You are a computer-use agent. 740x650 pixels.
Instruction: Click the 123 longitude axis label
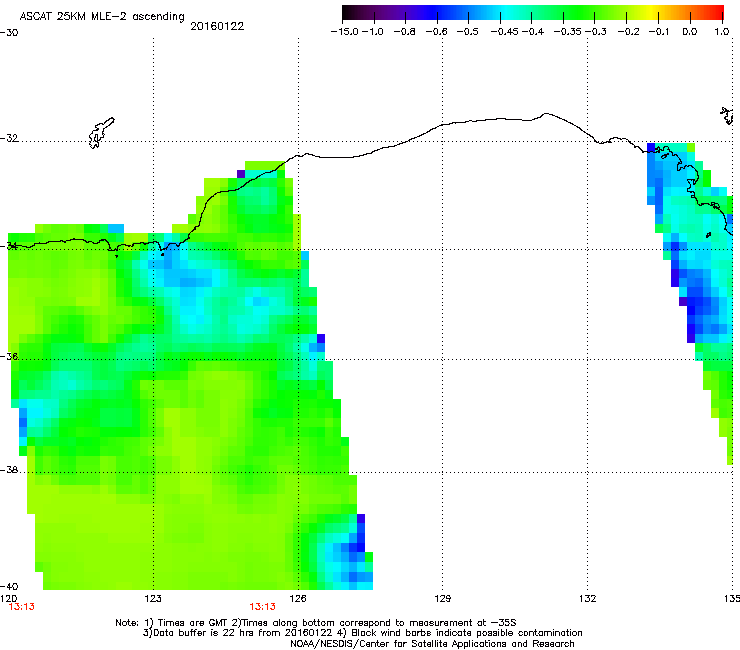tap(153, 599)
